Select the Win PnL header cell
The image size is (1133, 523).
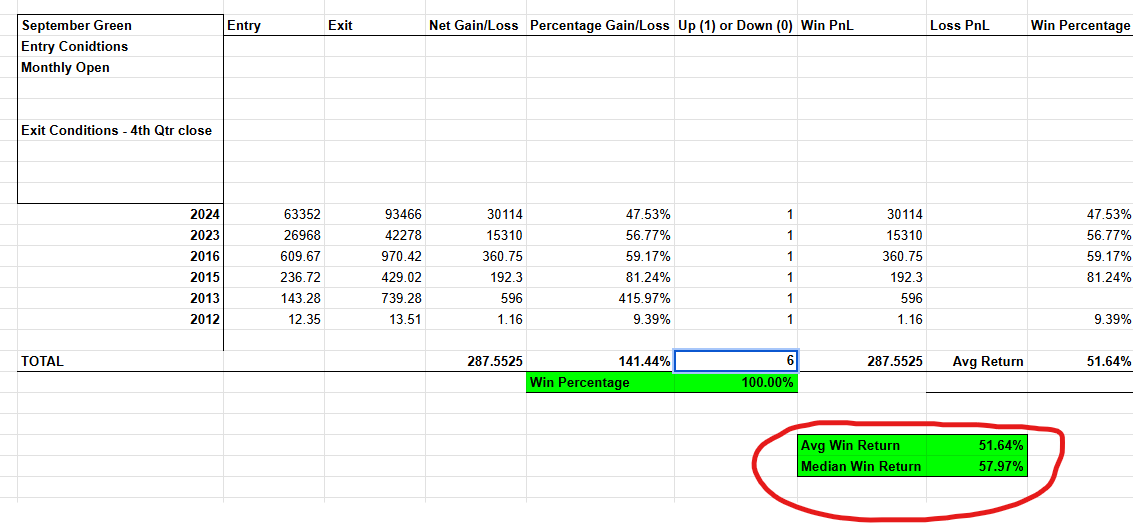tap(861, 25)
